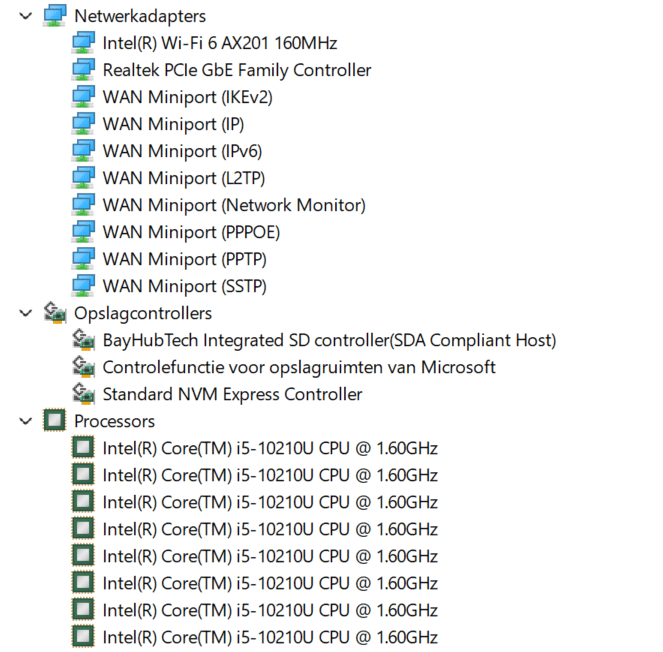The width and height of the screenshot is (663, 652).
Task: Click the WAN Miniport (SSTP) adapter icon
Action: [x=84, y=286]
